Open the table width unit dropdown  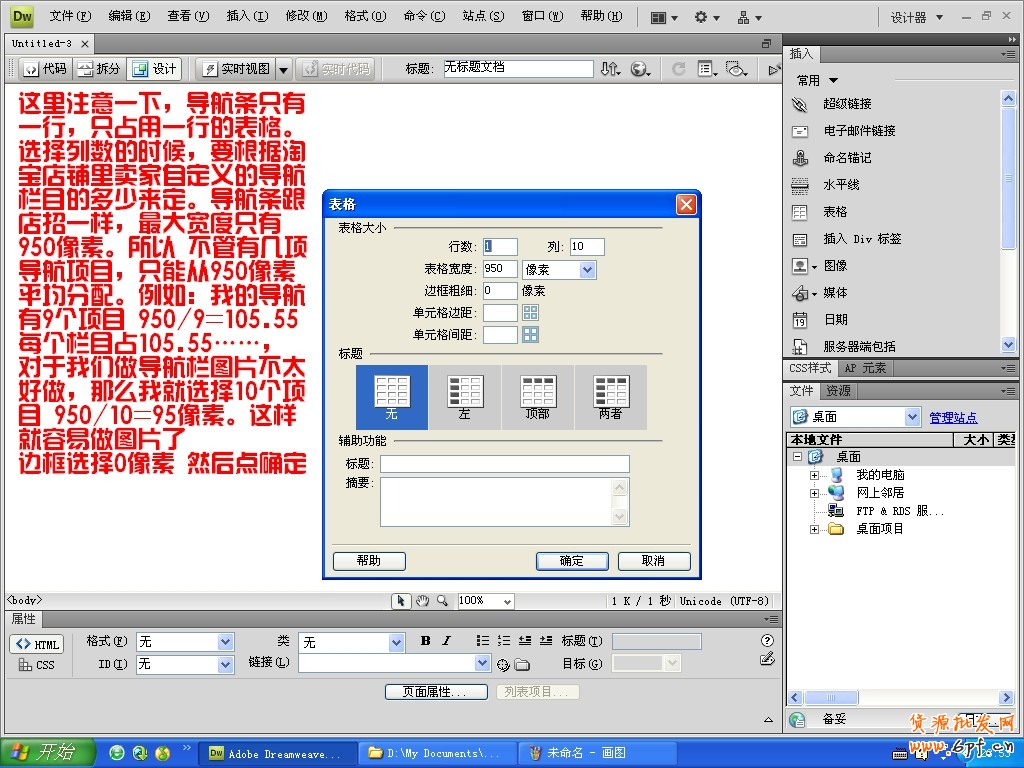click(587, 269)
